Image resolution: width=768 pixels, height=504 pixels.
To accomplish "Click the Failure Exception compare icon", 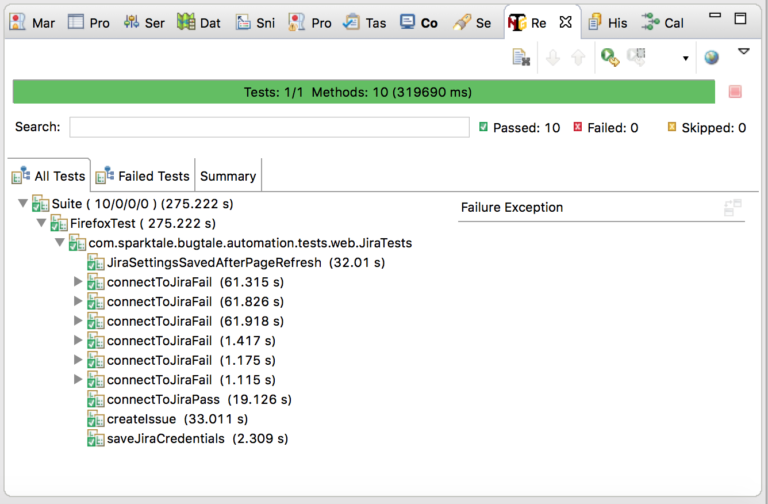I will [x=733, y=208].
